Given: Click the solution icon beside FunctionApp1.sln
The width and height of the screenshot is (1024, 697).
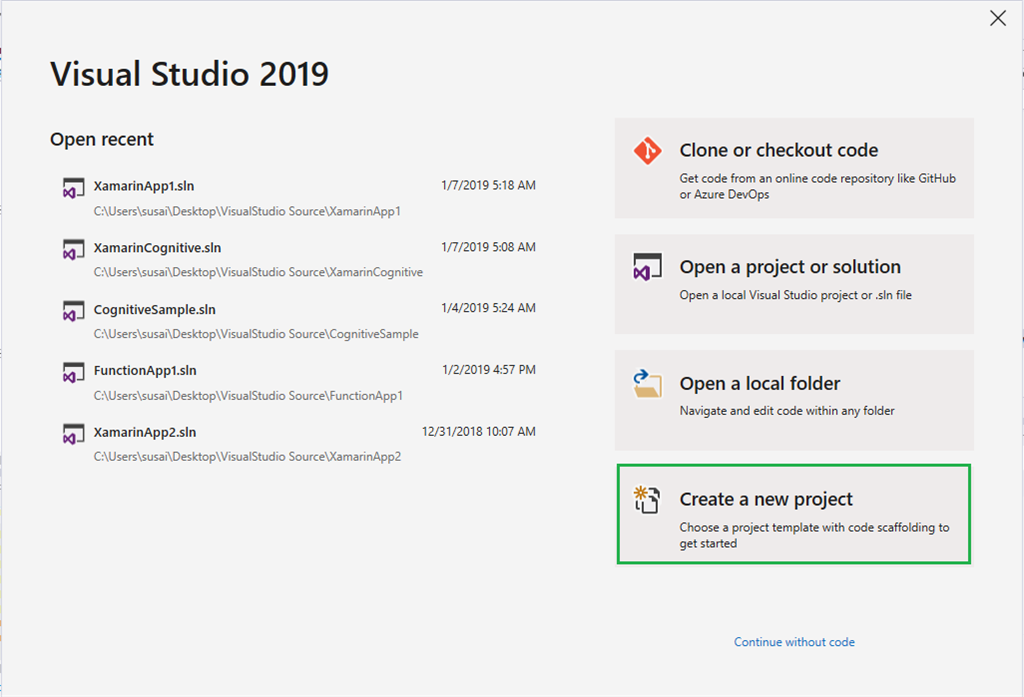Looking at the screenshot, I should [73, 373].
